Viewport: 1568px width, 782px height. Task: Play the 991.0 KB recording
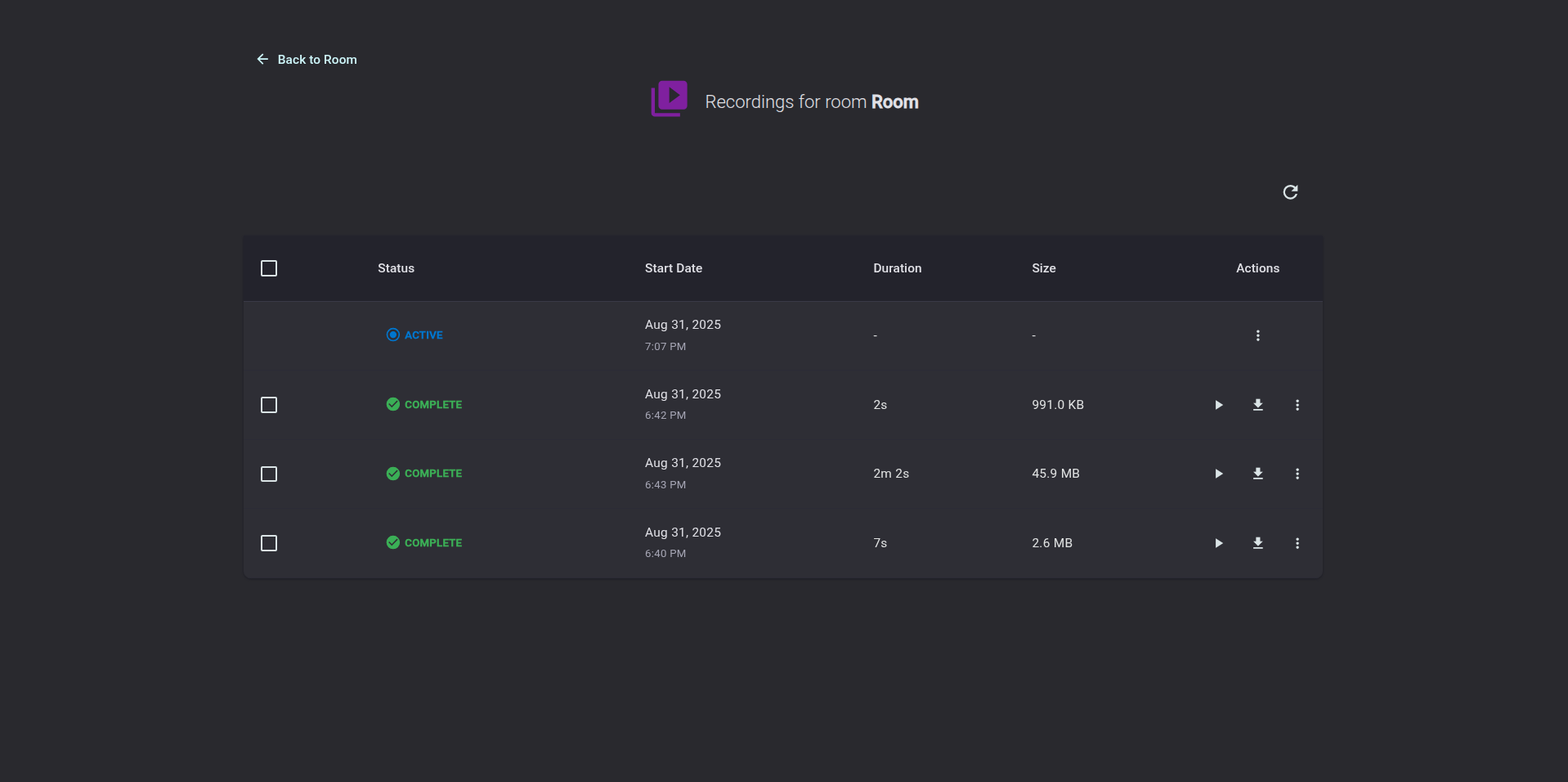1218,405
